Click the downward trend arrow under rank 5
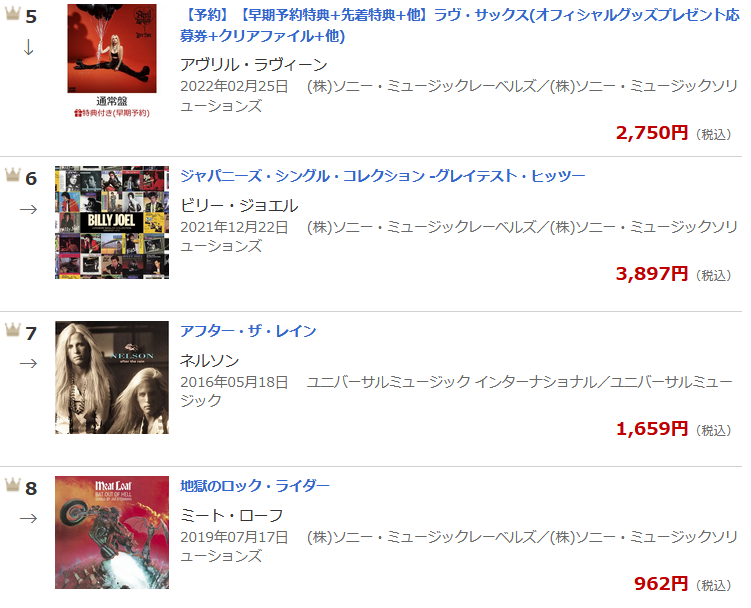Image resolution: width=751 pixels, height=608 pixels. [x=29, y=47]
